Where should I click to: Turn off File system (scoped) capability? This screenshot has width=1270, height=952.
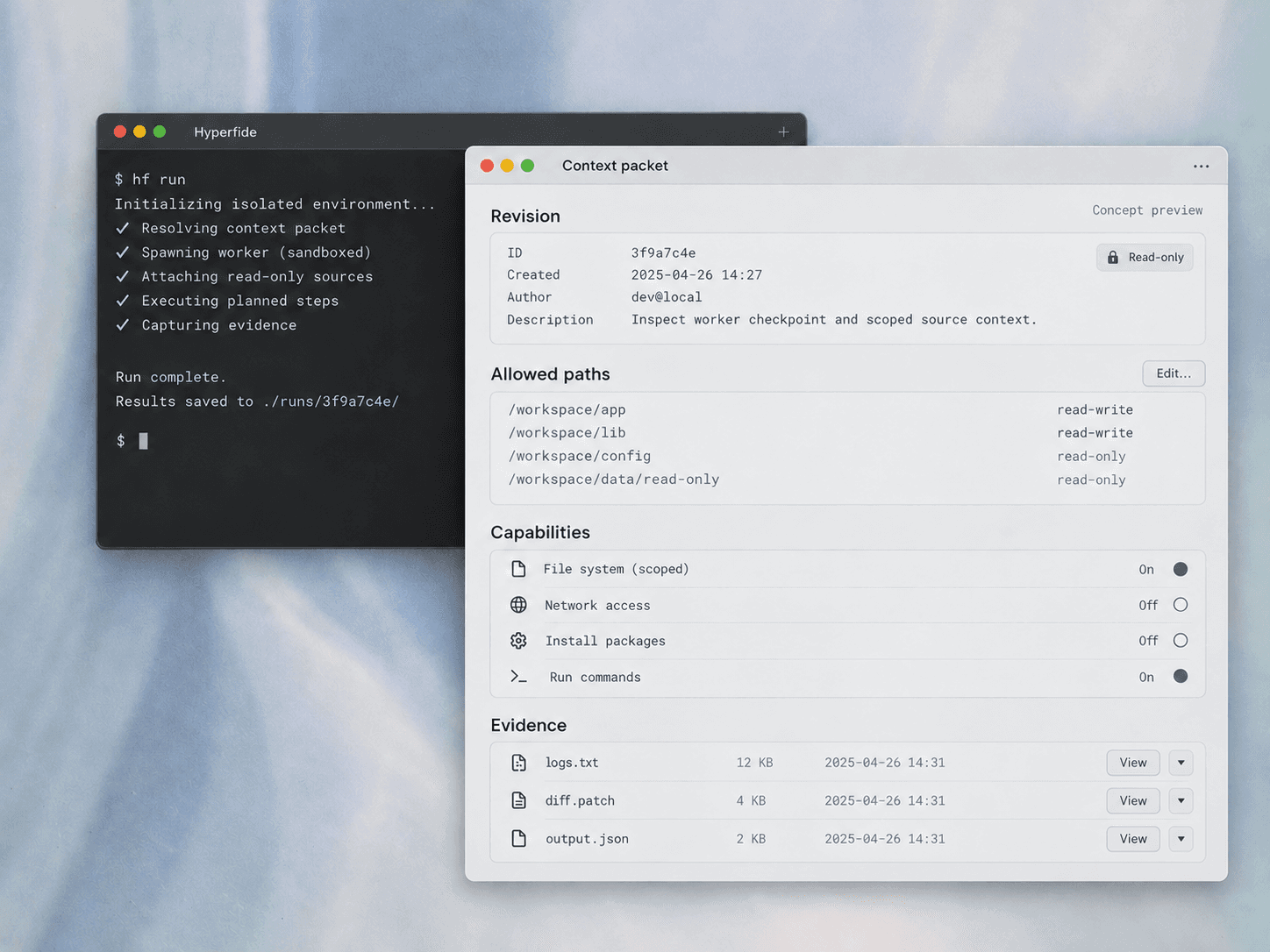(1181, 569)
